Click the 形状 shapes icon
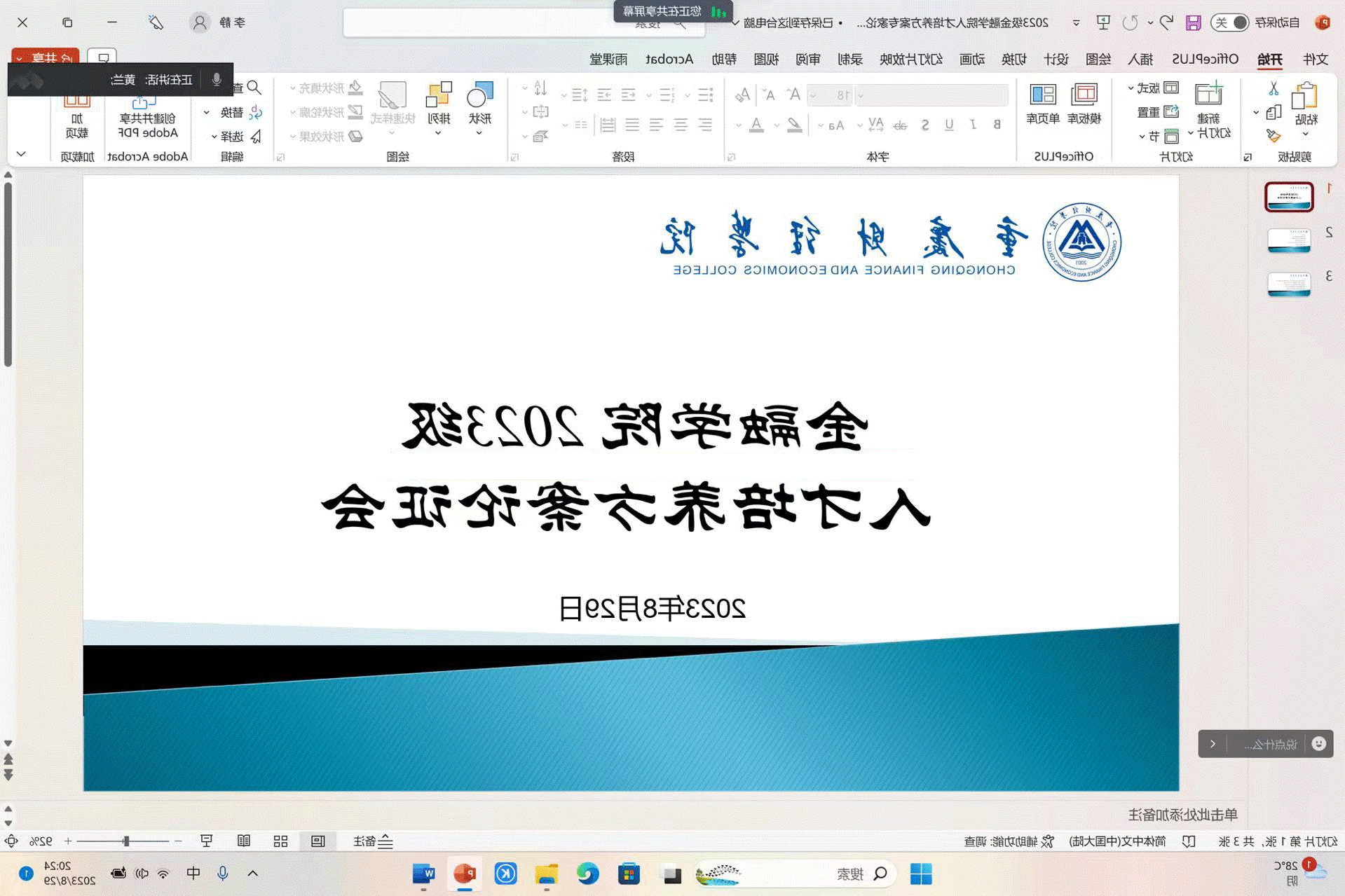Screen dimensions: 1345x896 click(480, 103)
